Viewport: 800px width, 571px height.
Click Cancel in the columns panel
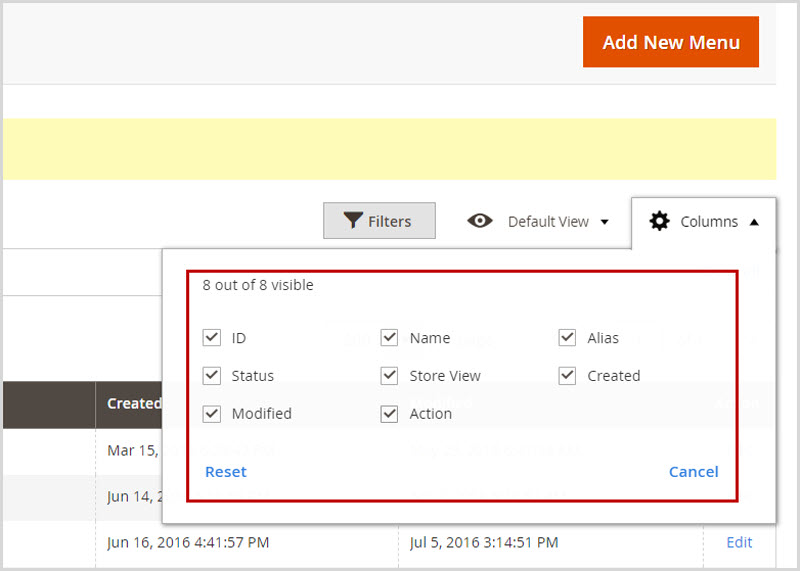point(693,472)
